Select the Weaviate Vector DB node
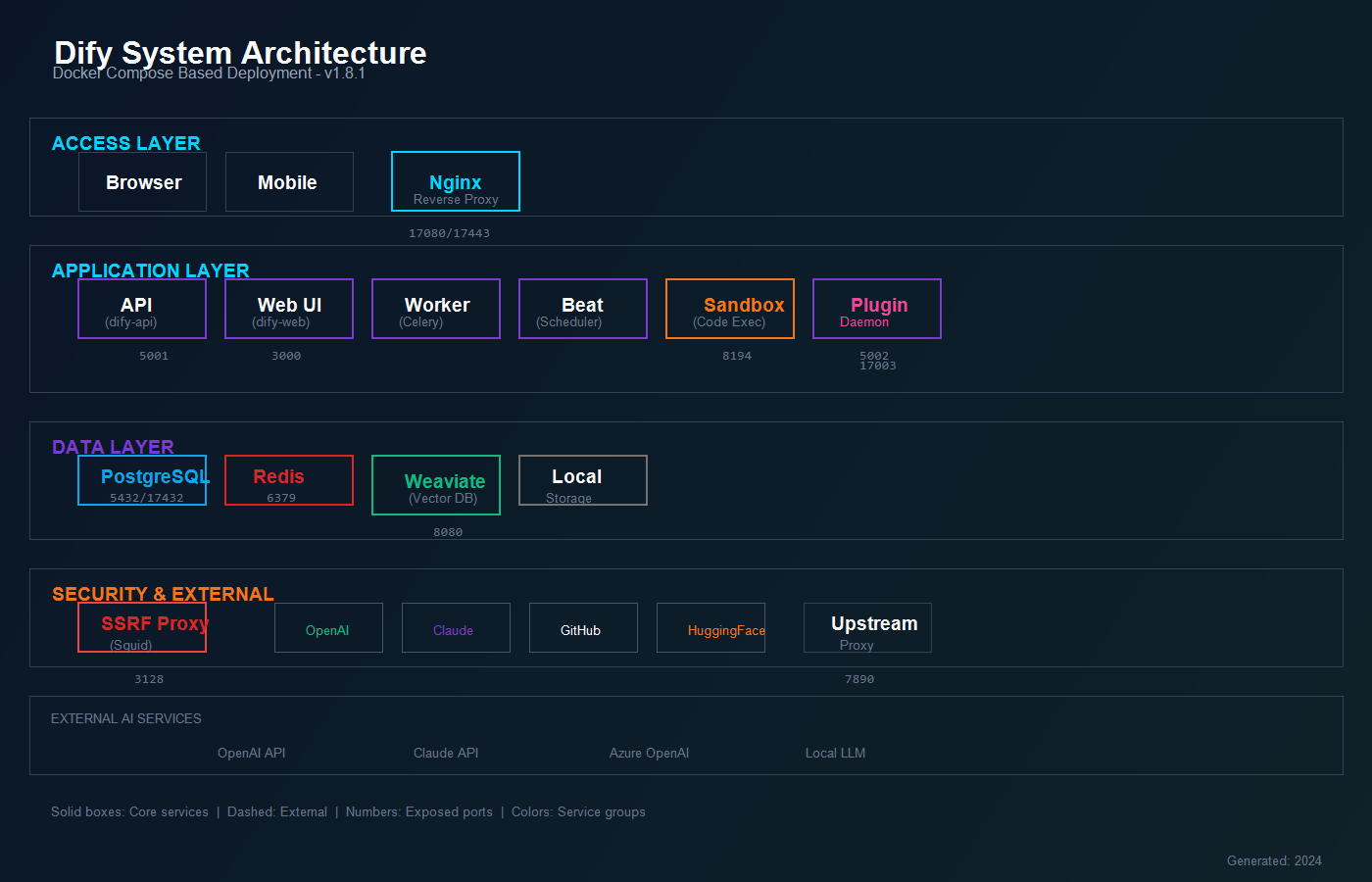 tap(435, 484)
